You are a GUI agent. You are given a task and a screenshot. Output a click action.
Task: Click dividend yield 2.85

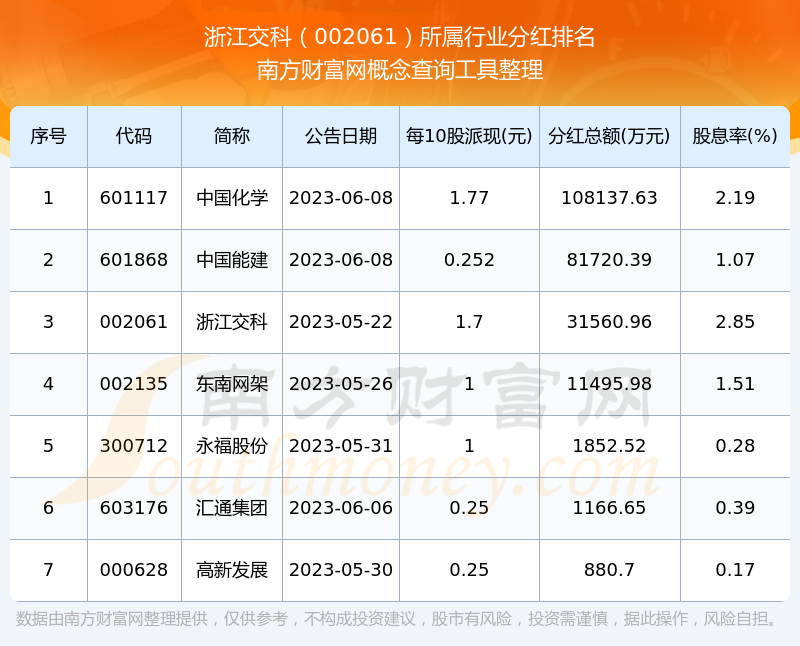click(735, 322)
